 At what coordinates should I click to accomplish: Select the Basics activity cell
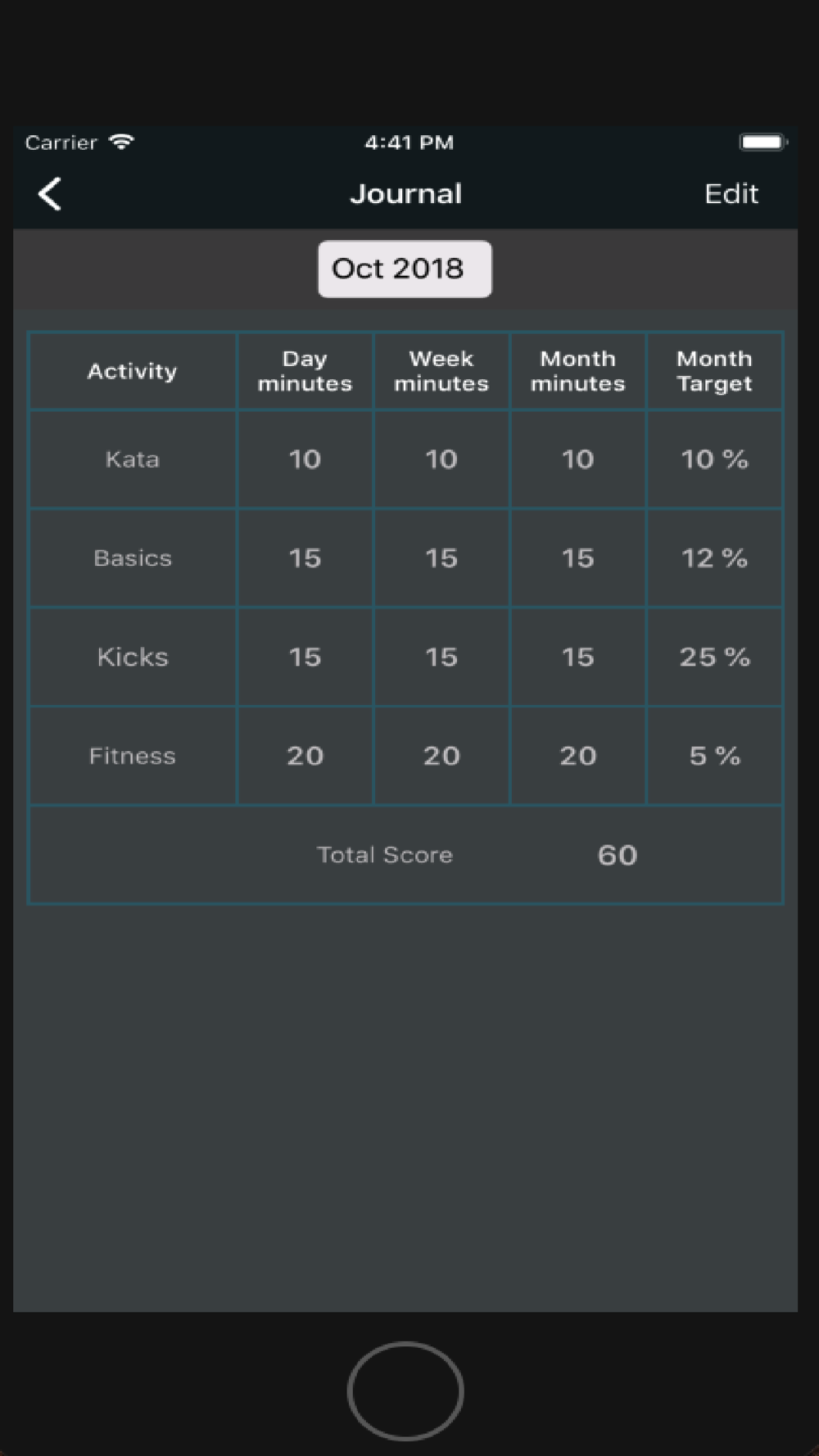[133, 558]
